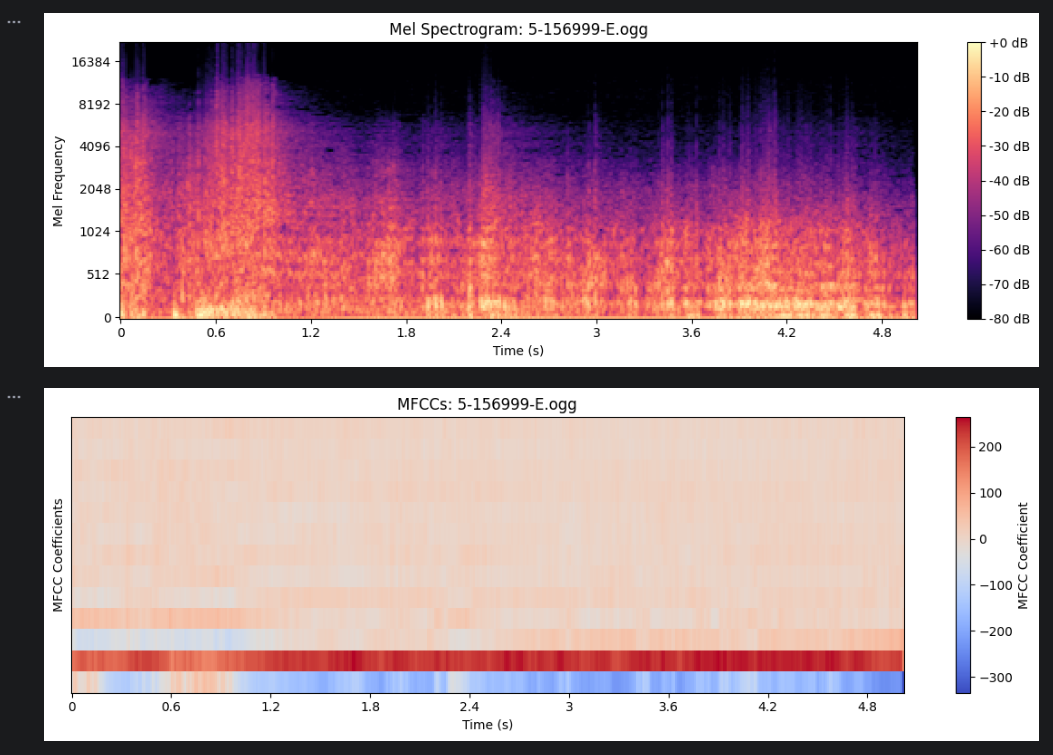This screenshot has height=755, width=1053.
Task: Click the 'Mel Frequency' y-axis label
Action: click(58, 181)
